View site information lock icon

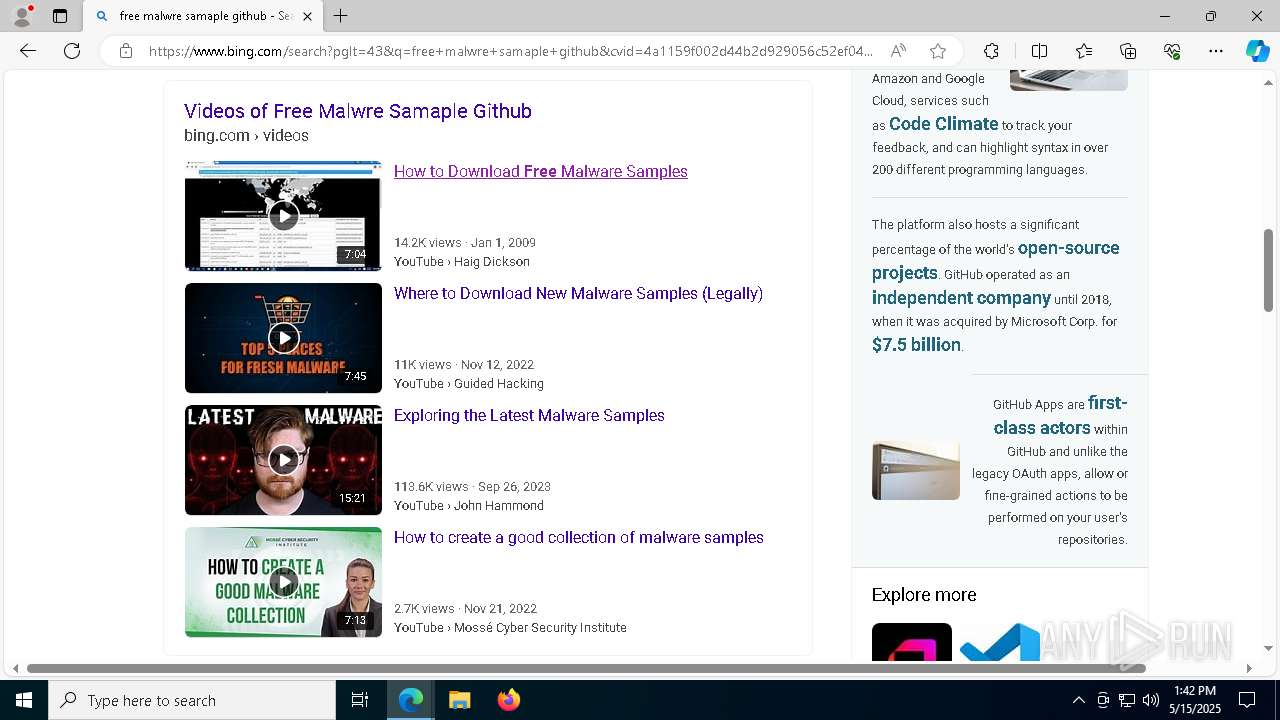click(126, 51)
